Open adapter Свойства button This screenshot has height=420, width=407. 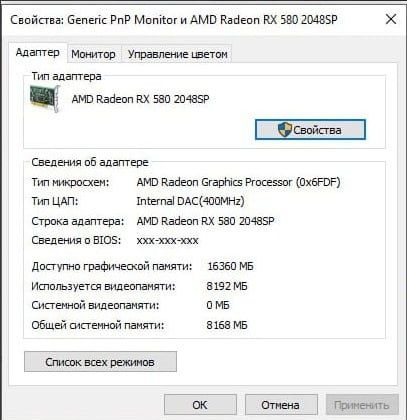310,130
